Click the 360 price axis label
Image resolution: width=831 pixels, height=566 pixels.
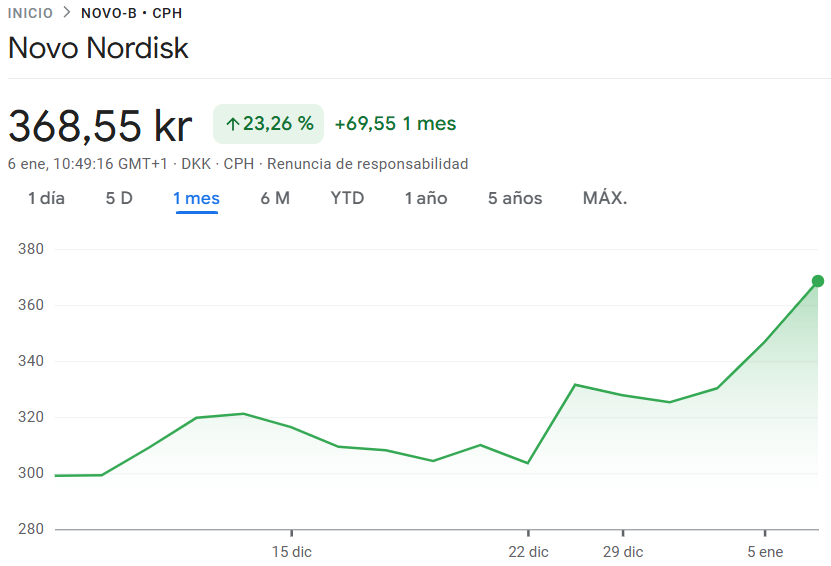[x=31, y=305]
